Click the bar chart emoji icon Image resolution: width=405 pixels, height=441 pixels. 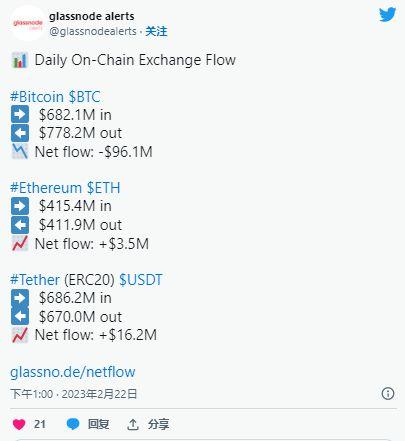(x=19, y=60)
